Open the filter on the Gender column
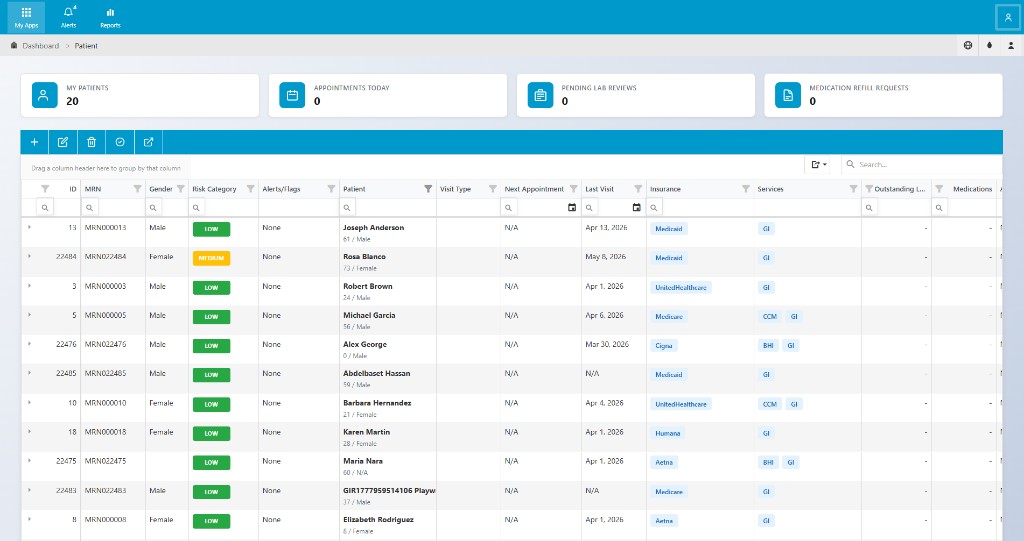 coord(180,189)
